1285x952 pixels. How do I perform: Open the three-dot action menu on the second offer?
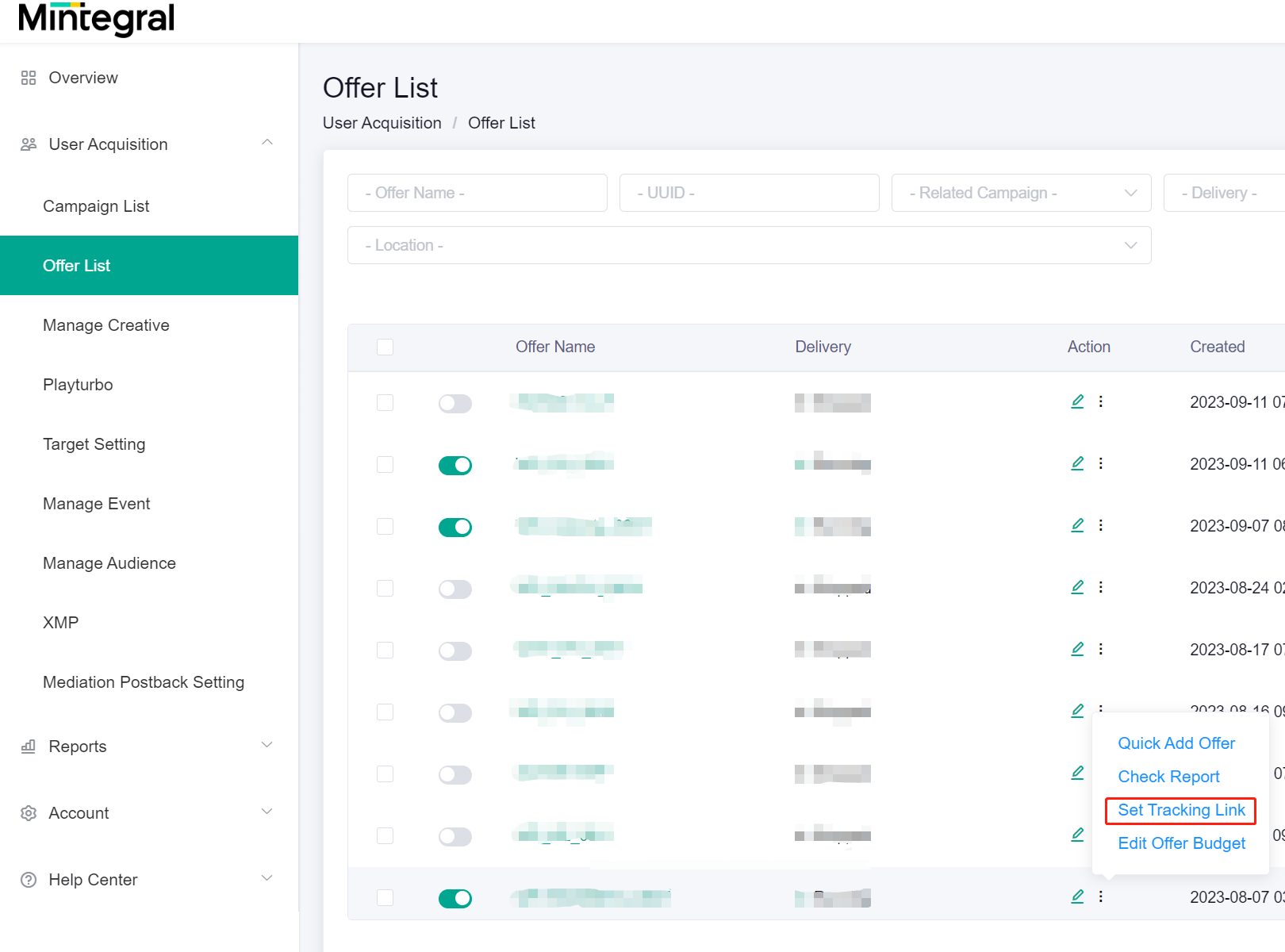[x=1101, y=463]
